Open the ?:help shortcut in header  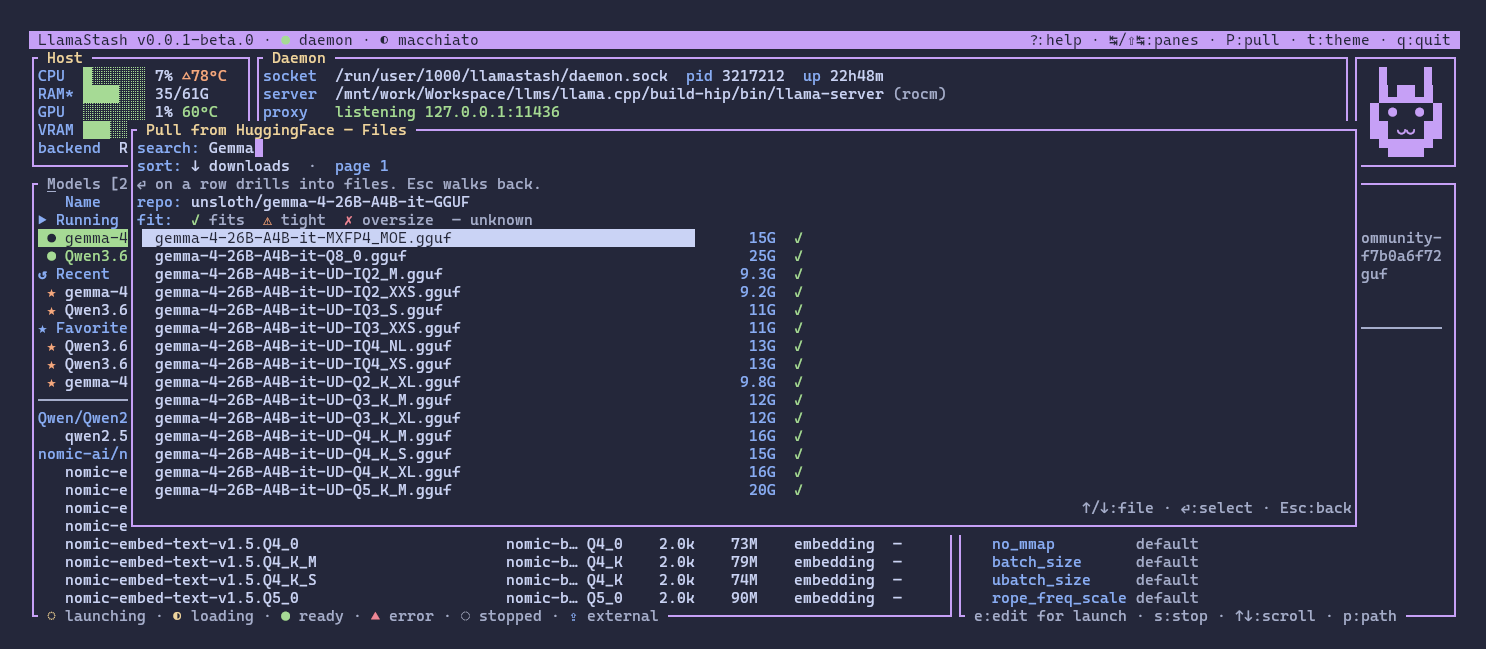[x=1056, y=41]
